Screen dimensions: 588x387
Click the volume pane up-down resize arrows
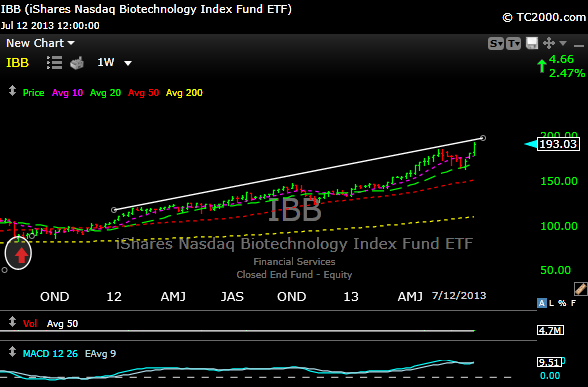[x=12, y=322]
